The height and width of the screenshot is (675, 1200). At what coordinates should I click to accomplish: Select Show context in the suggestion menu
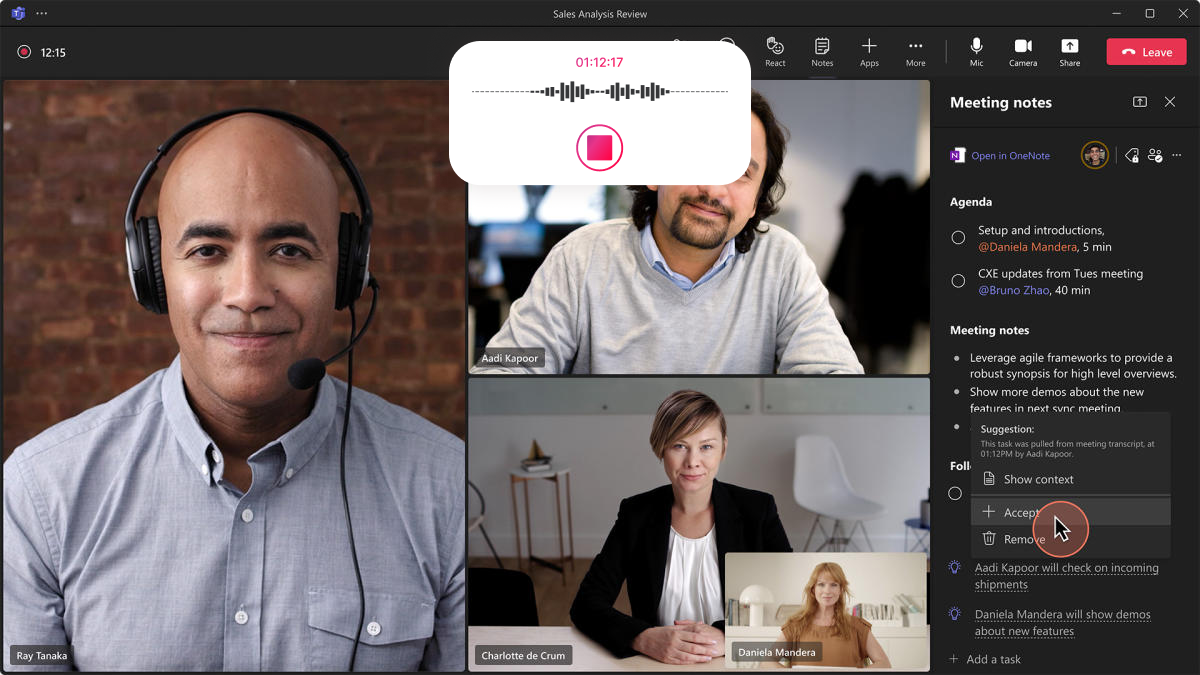tap(1038, 479)
